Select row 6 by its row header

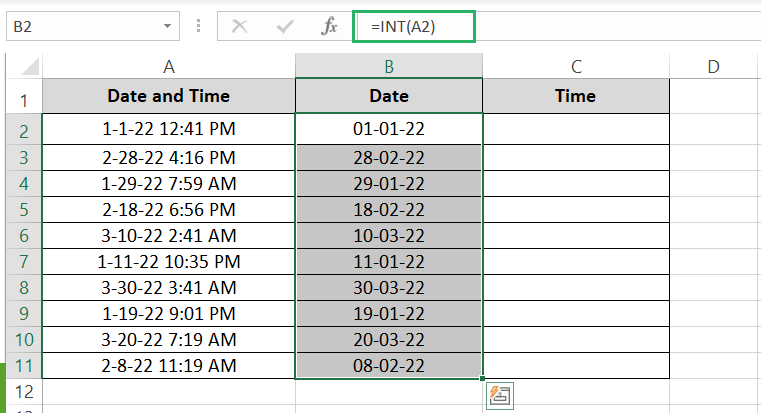click(22, 236)
